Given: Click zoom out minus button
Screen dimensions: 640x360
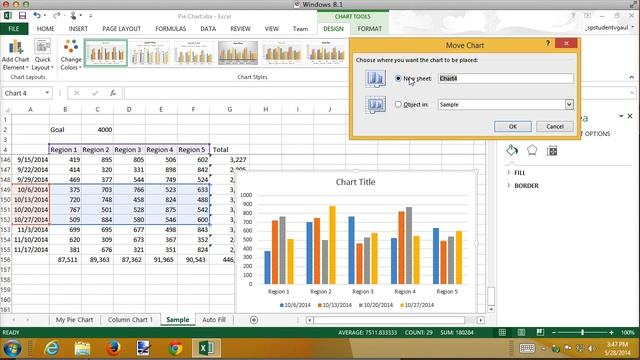Looking at the screenshot, I should point(553,332).
